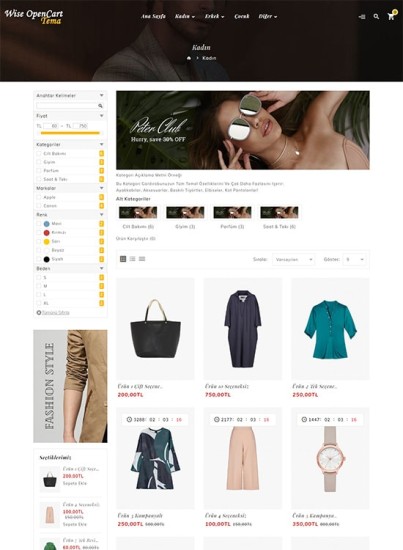Viewport: 403px width, 550px height.
Task: Click the search magnifier icon in header
Action: 376,16
